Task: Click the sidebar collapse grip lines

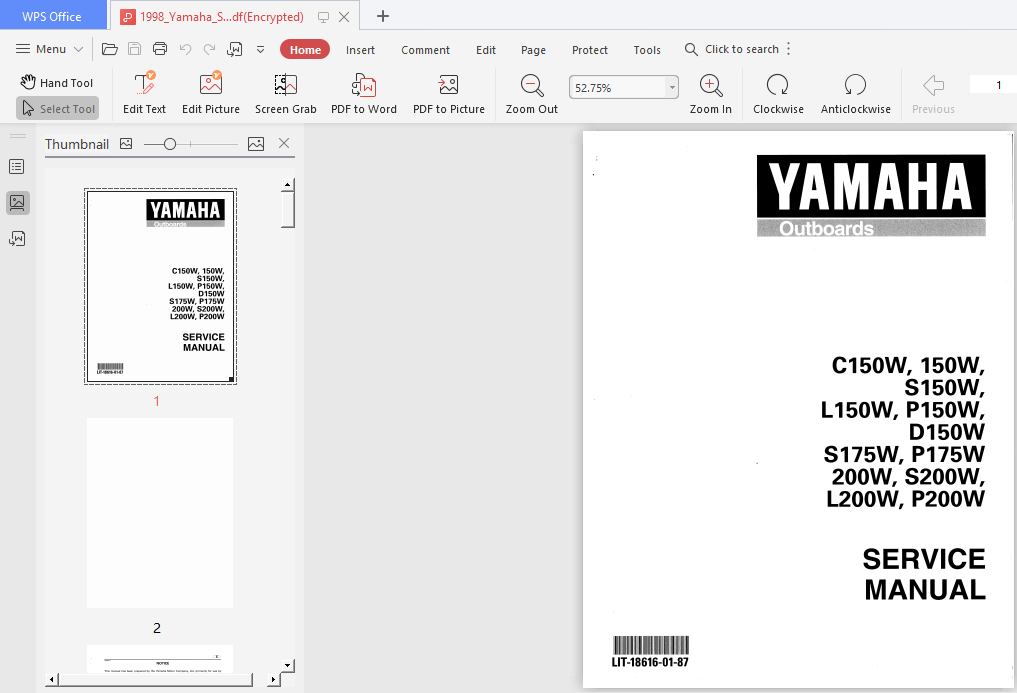Action: coord(18,136)
